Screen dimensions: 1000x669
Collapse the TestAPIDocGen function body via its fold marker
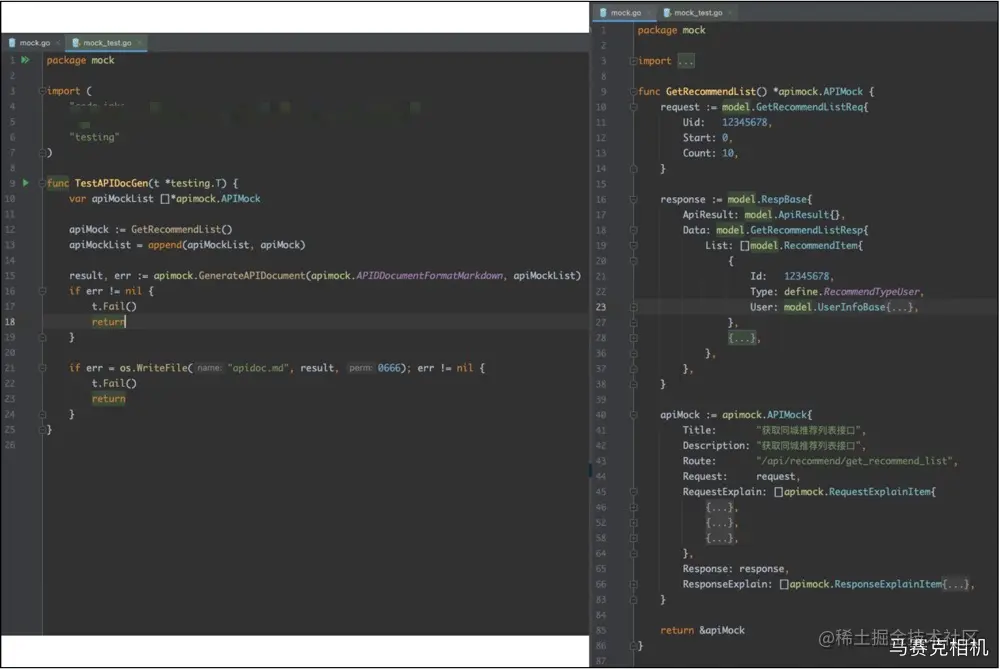tap(43, 183)
